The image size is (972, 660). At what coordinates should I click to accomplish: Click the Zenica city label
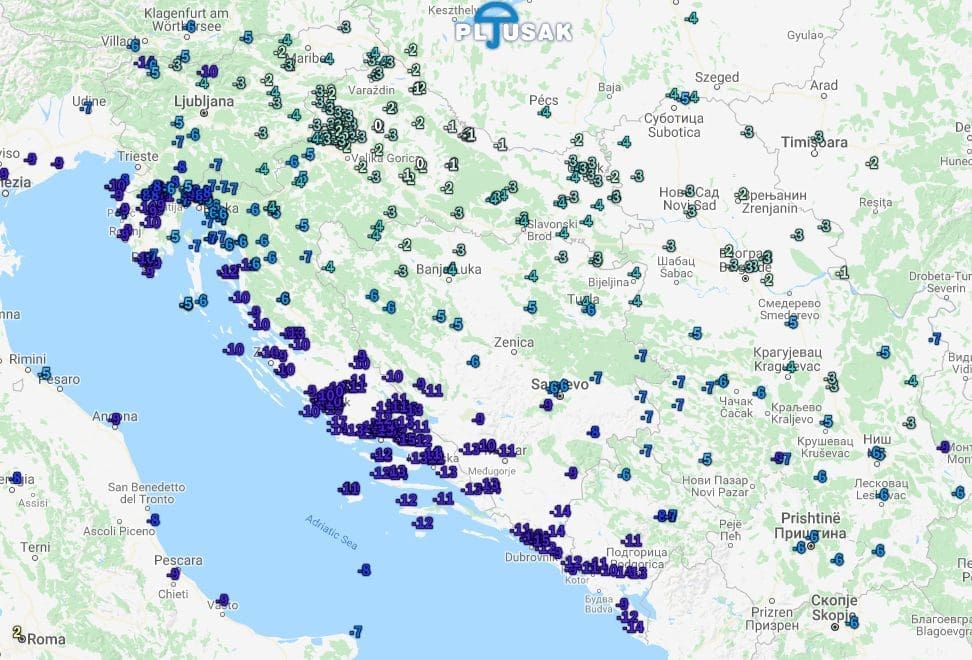pyautogui.click(x=513, y=342)
